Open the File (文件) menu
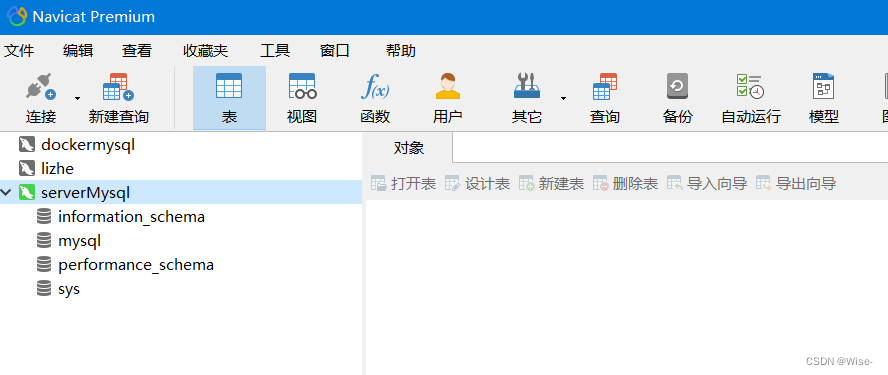The width and height of the screenshot is (888, 375). pyautogui.click(x=19, y=51)
